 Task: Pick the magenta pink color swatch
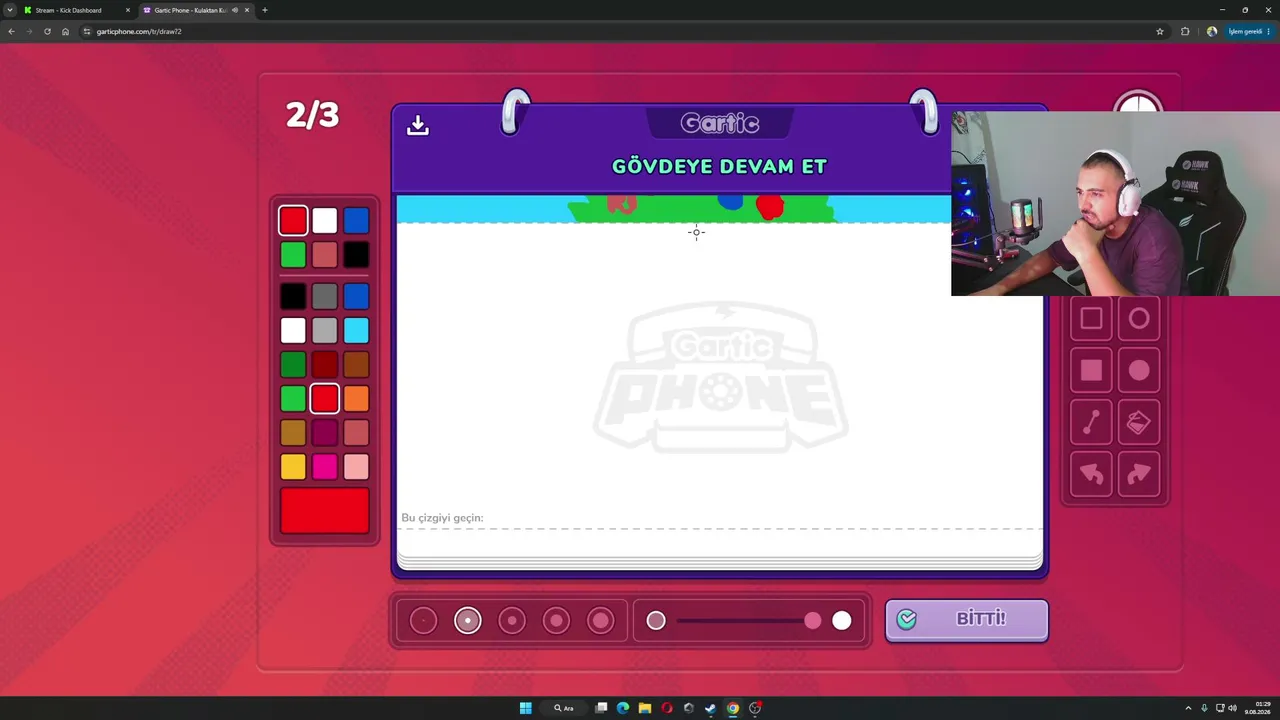[x=324, y=467]
